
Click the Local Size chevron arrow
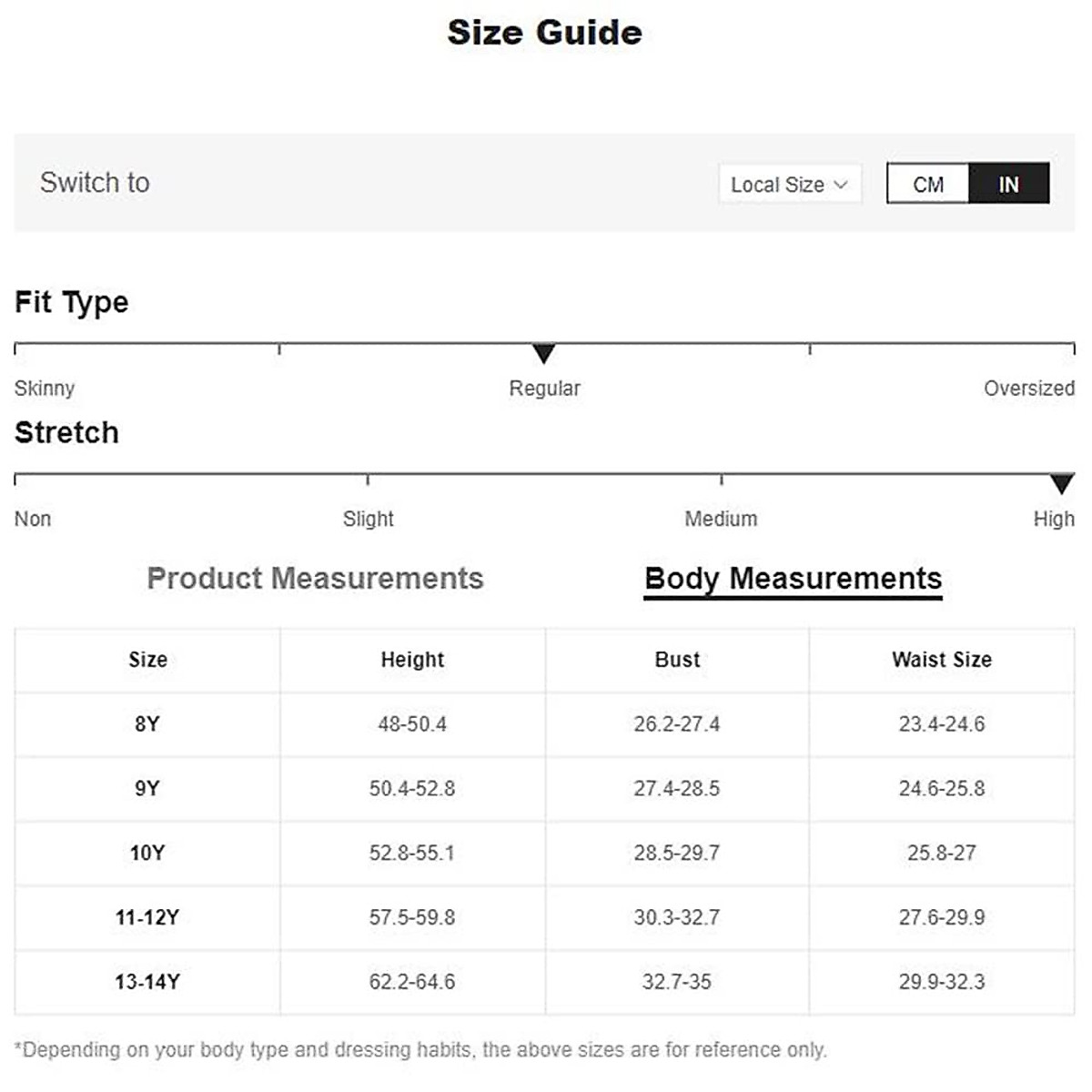841,185
